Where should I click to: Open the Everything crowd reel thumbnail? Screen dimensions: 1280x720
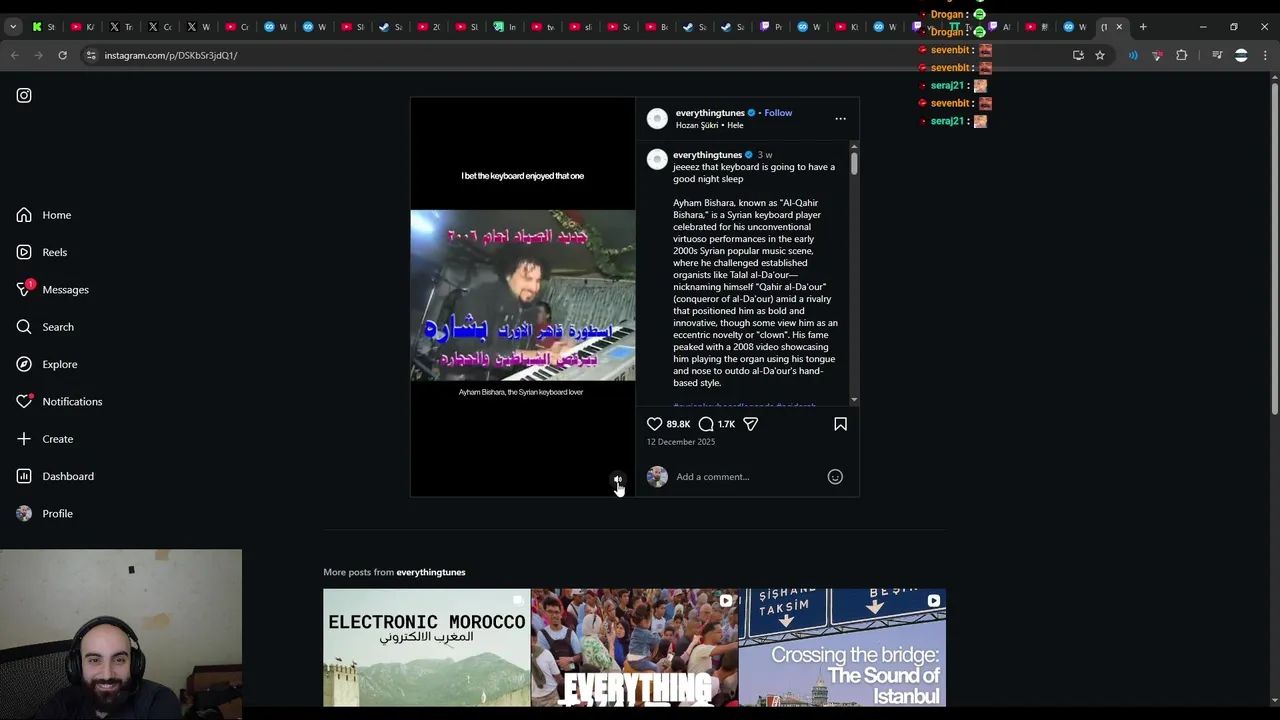[x=634, y=648]
